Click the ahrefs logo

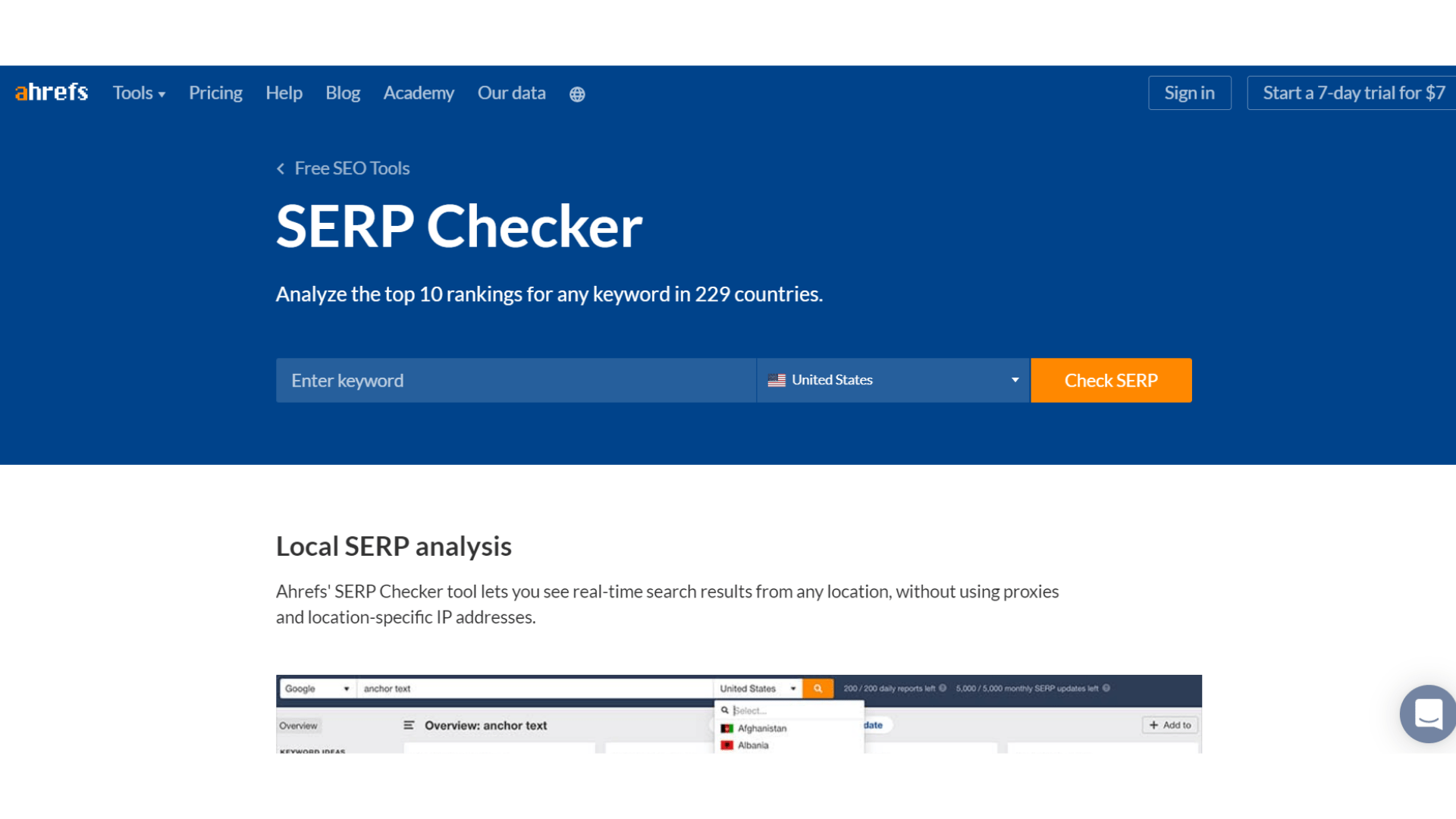point(52,93)
